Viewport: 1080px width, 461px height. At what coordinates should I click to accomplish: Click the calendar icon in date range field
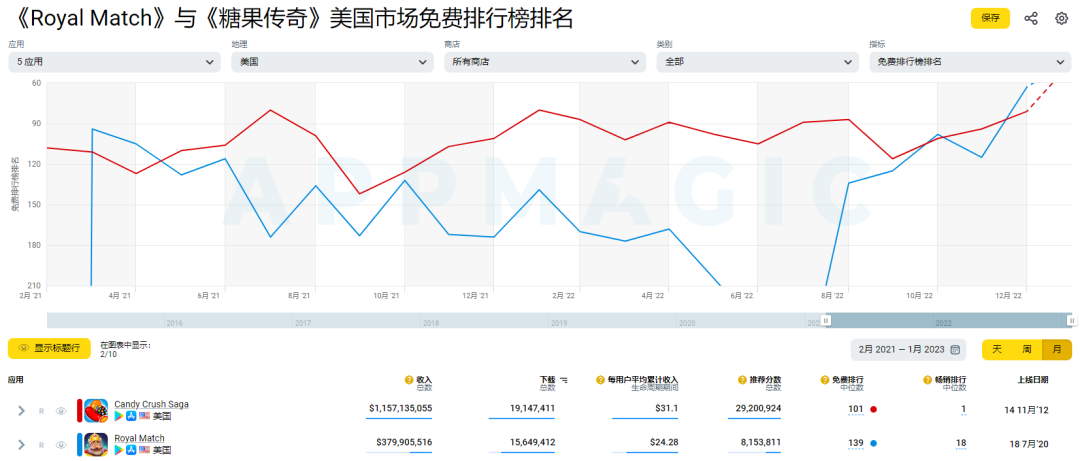955,349
